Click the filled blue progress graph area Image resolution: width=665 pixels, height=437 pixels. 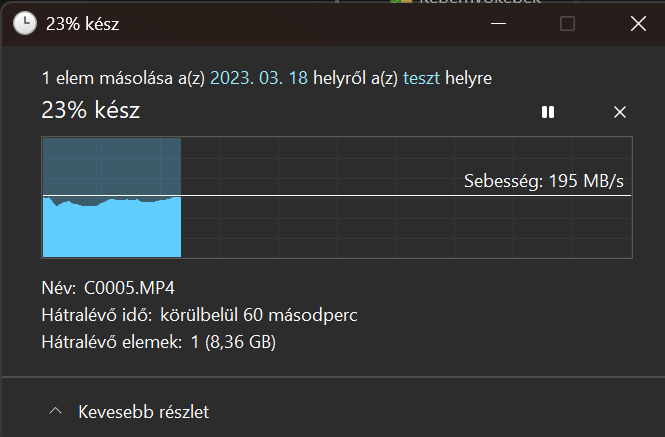(x=112, y=227)
